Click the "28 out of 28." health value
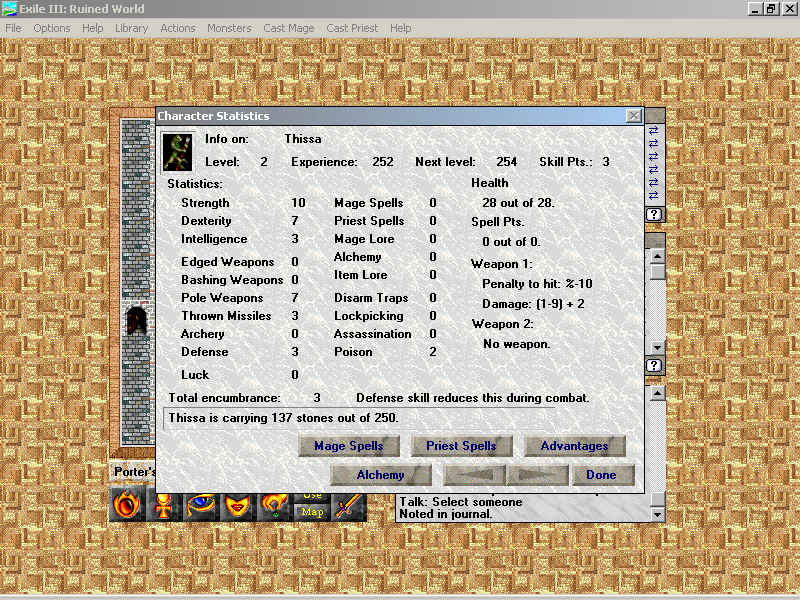The image size is (800, 600). (x=518, y=203)
